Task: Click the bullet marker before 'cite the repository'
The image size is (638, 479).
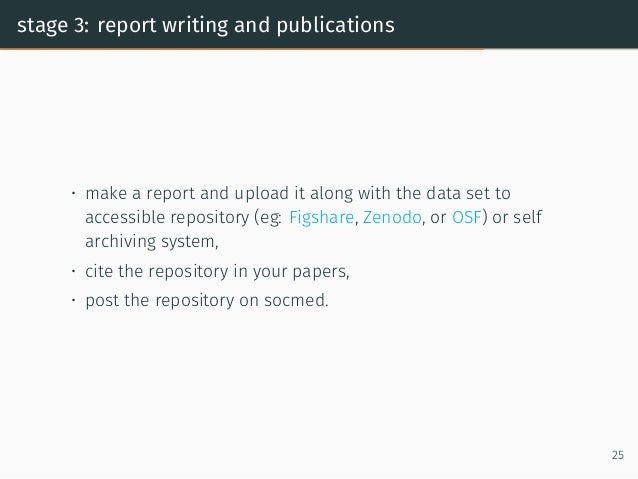Action: click(74, 271)
